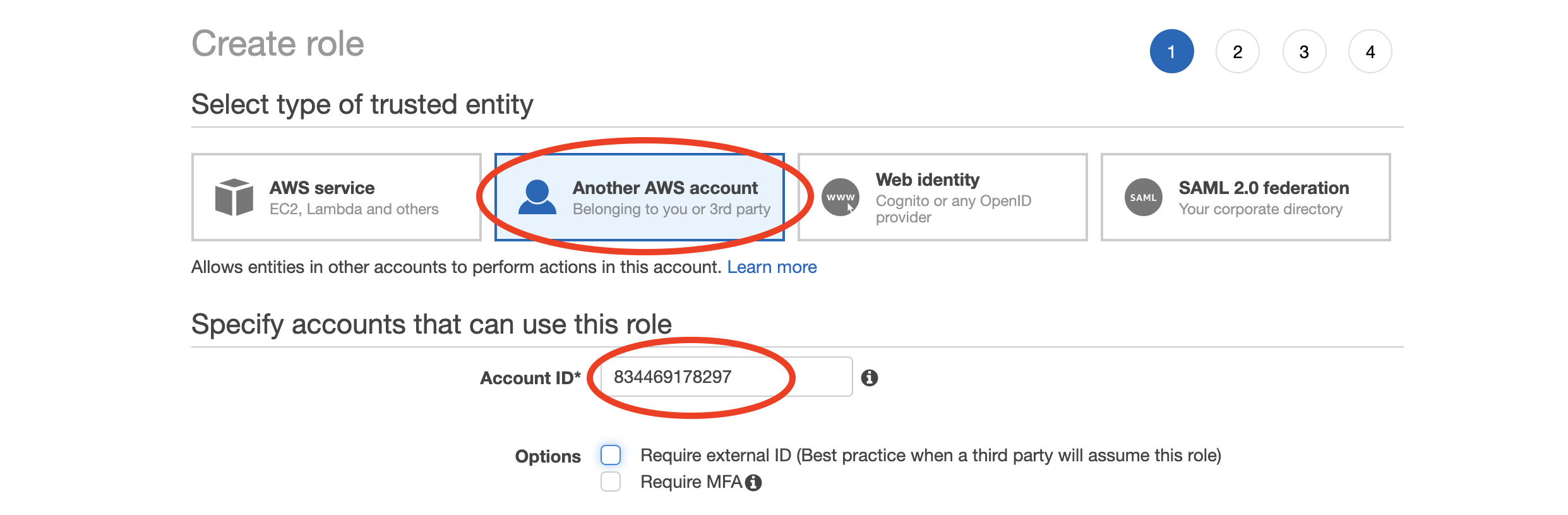1568x515 pixels.
Task: Jump to wizard step 2
Action: point(1238,51)
